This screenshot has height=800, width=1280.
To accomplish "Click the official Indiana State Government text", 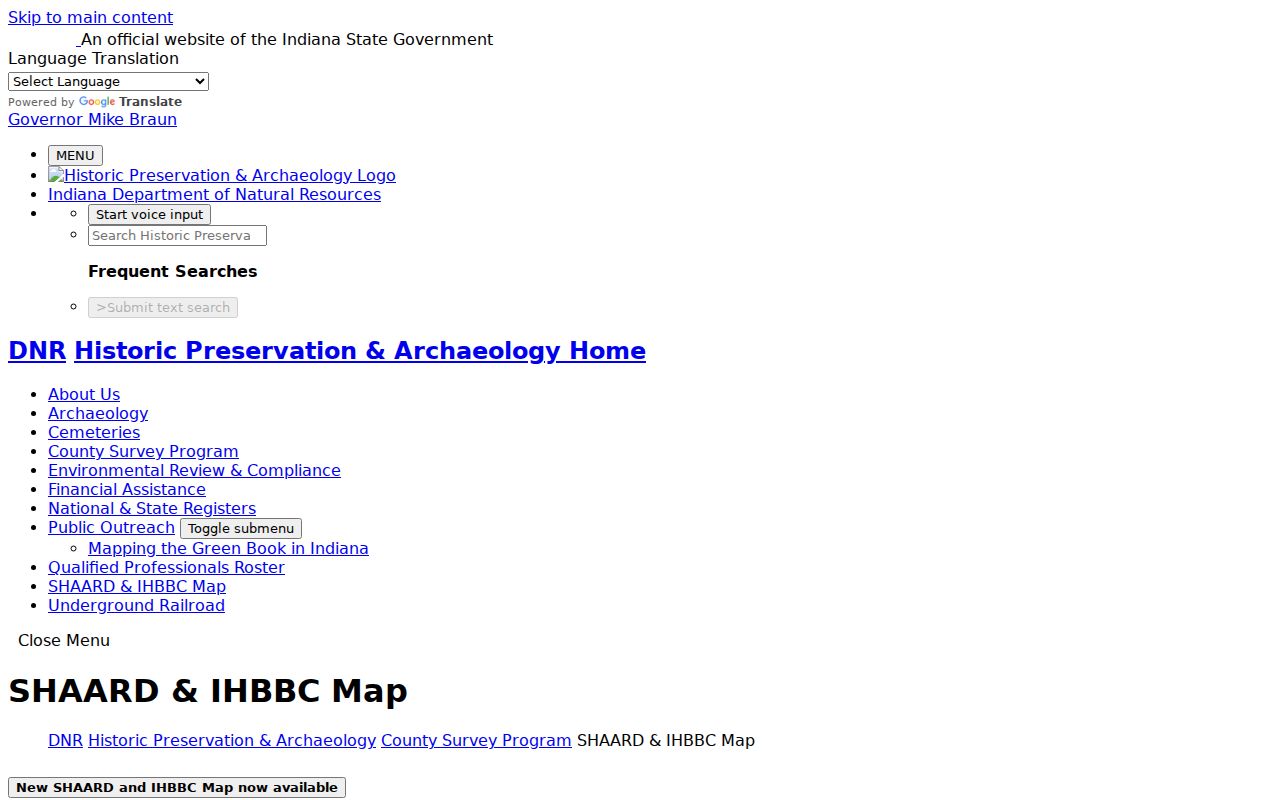I will [x=287, y=39].
